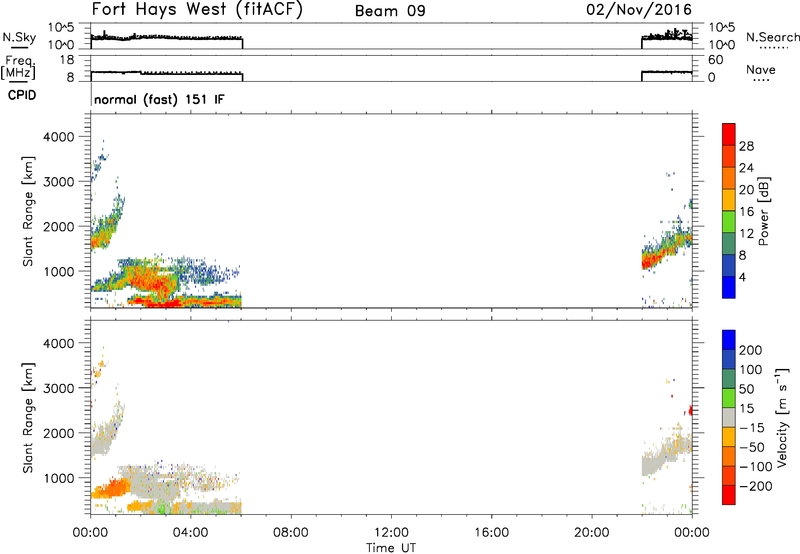Image resolution: width=800 pixels, height=554 pixels.
Task: Click the '4000' tick in power panel
Action: pos(58,137)
